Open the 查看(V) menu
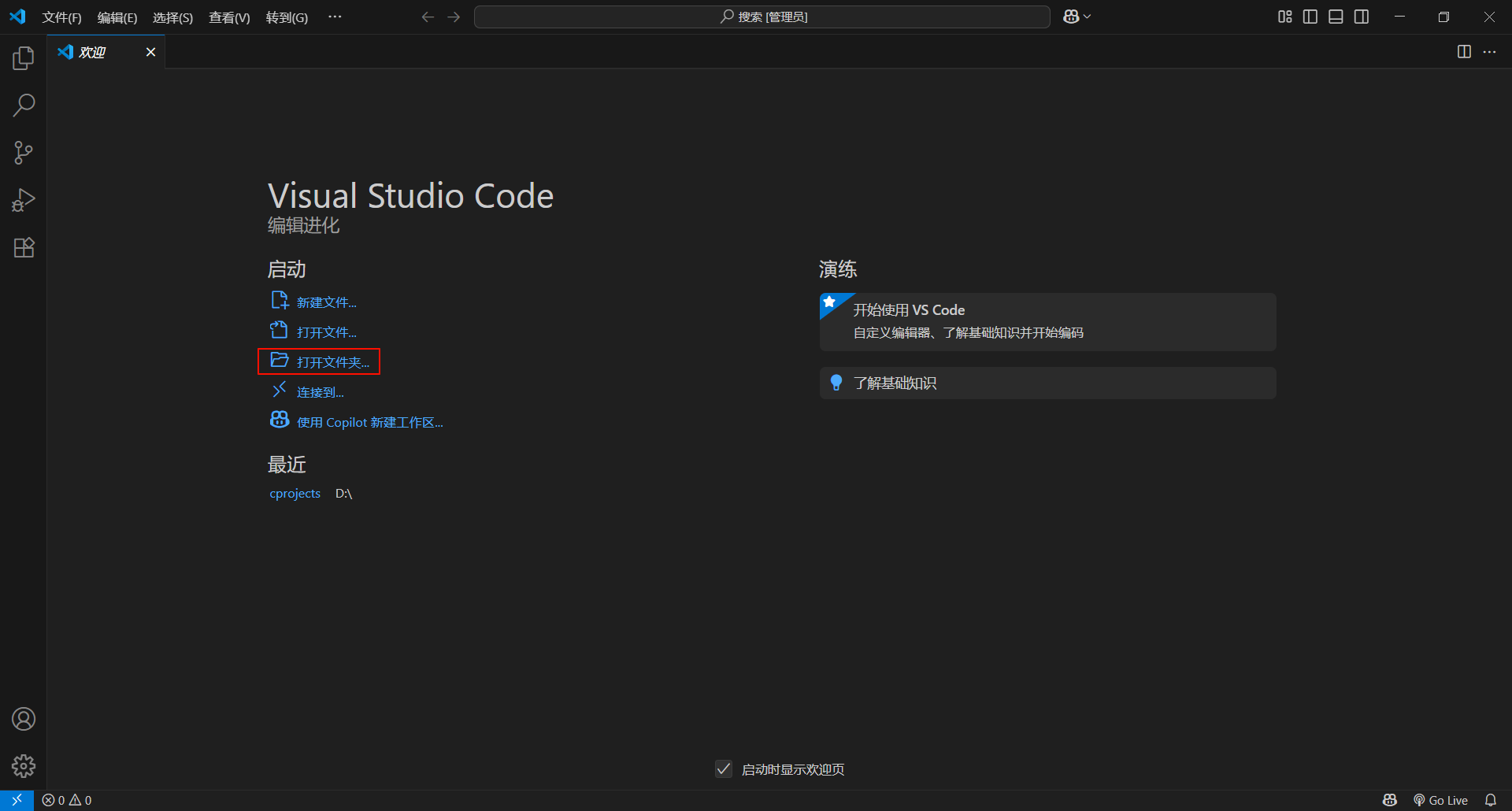This screenshot has height=811, width=1512. (x=229, y=17)
